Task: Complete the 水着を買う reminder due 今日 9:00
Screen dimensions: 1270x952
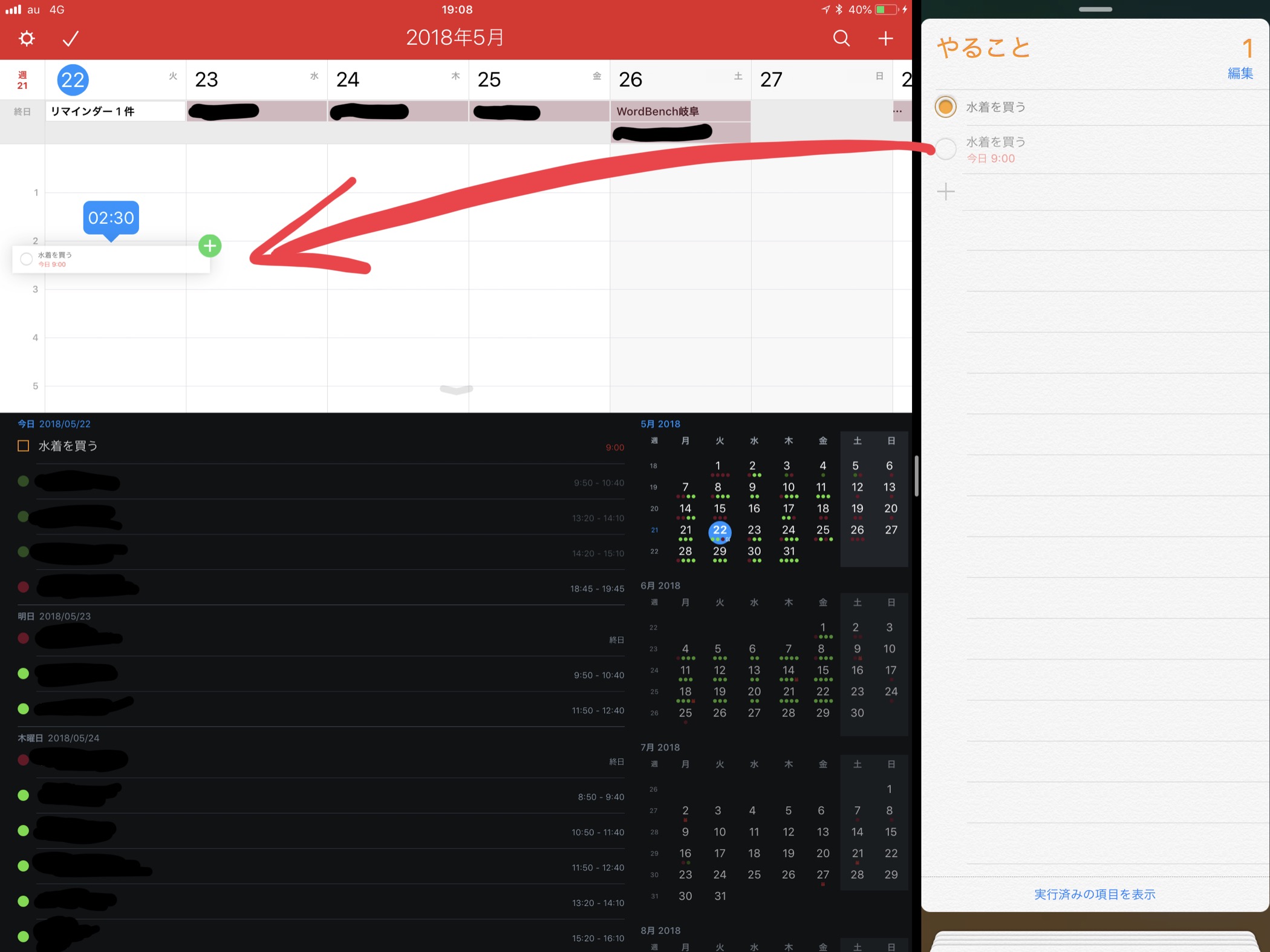Action: pos(945,149)
